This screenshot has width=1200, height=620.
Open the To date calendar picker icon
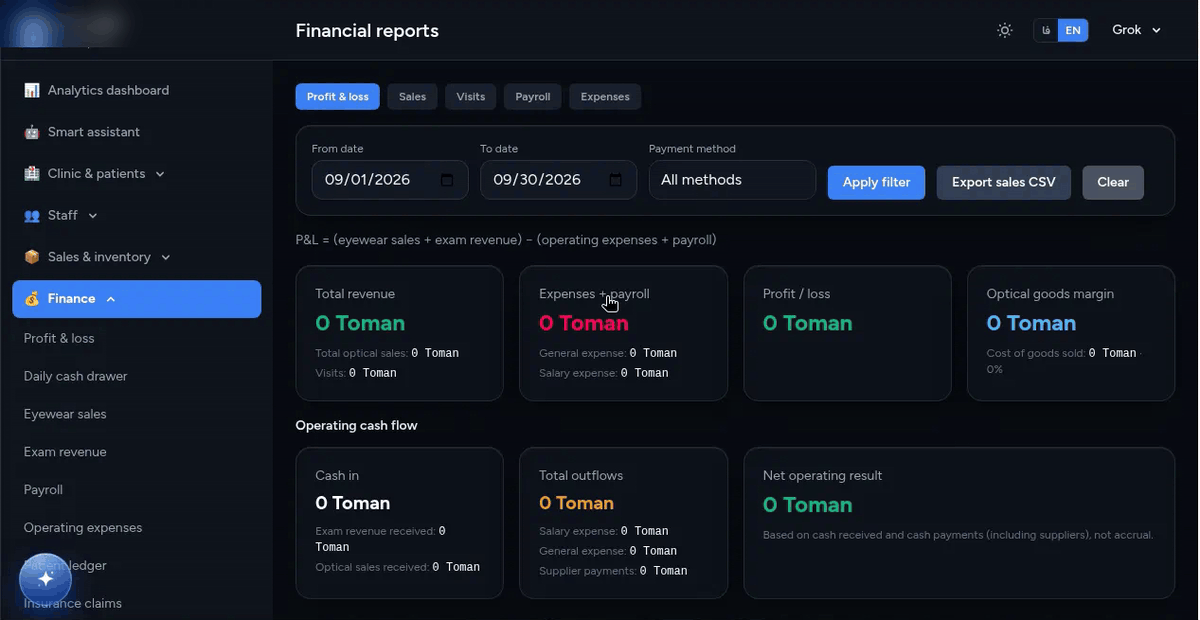616,180
